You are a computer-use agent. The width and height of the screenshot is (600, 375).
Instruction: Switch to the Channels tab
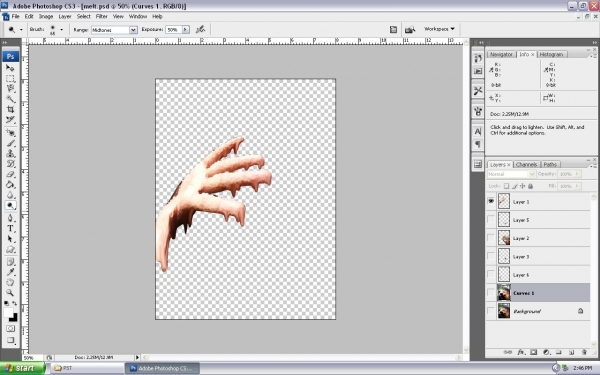pyautogui.click(x=526, y=165)
